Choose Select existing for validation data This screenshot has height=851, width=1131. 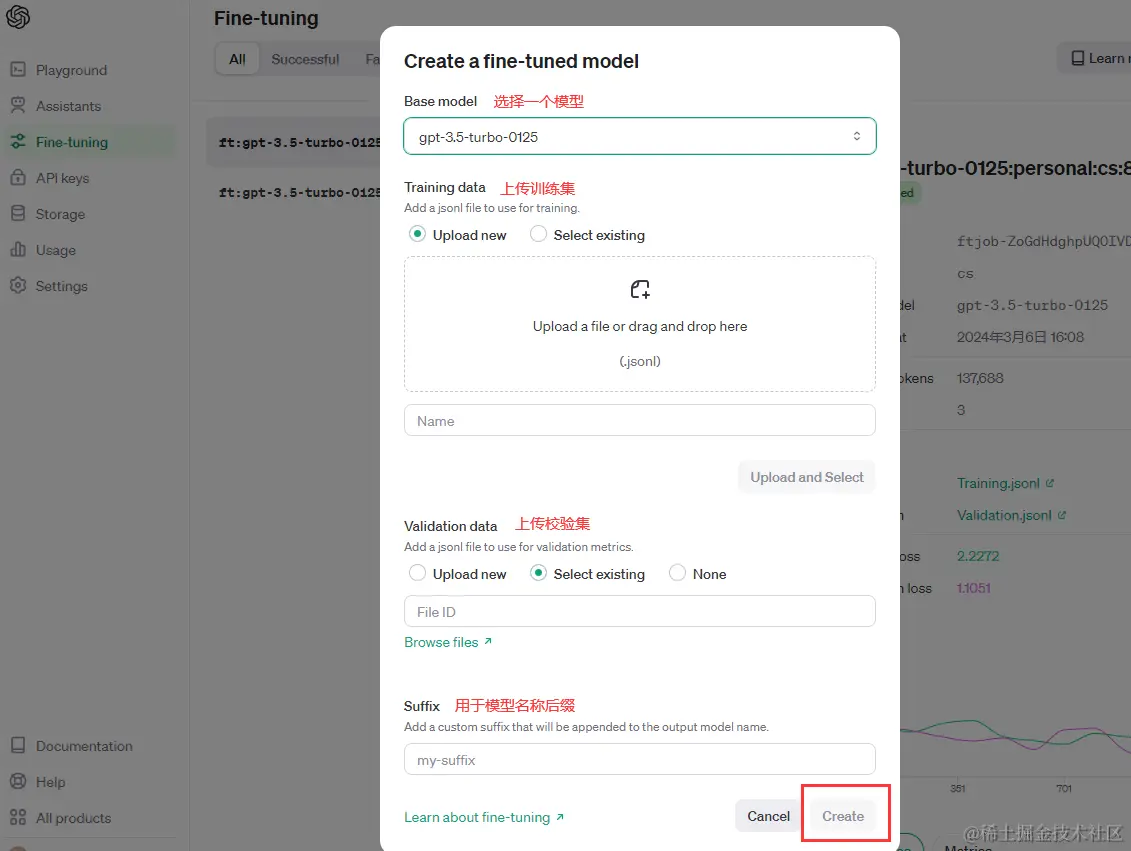(x=538, y=573)
